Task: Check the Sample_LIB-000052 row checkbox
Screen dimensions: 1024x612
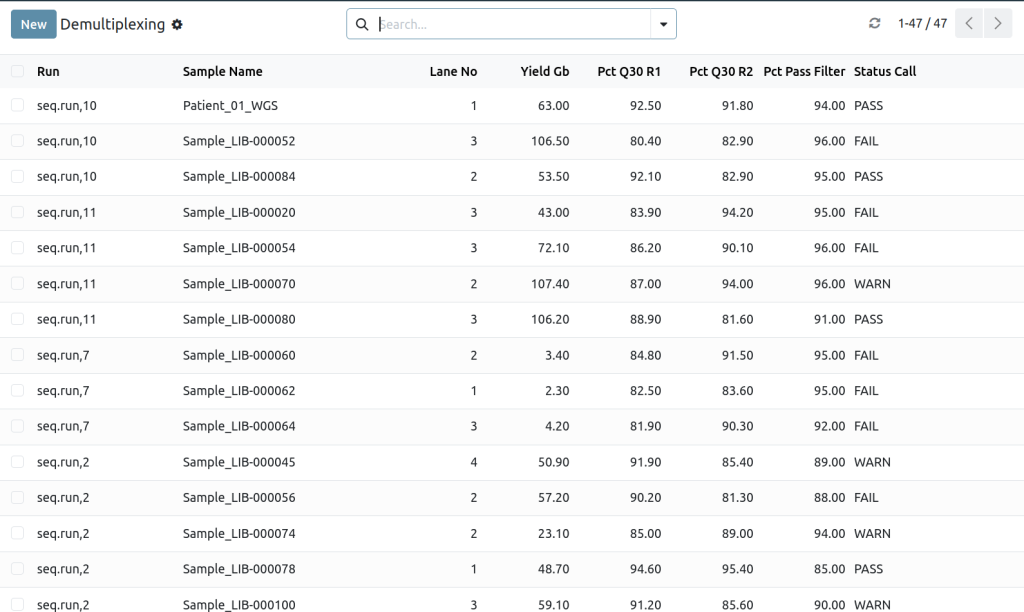Action: 16,141
